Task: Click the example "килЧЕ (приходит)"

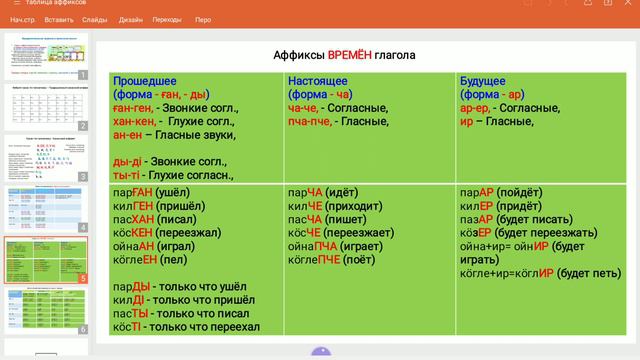Action: pyautogui.click(x=335, y=206)
